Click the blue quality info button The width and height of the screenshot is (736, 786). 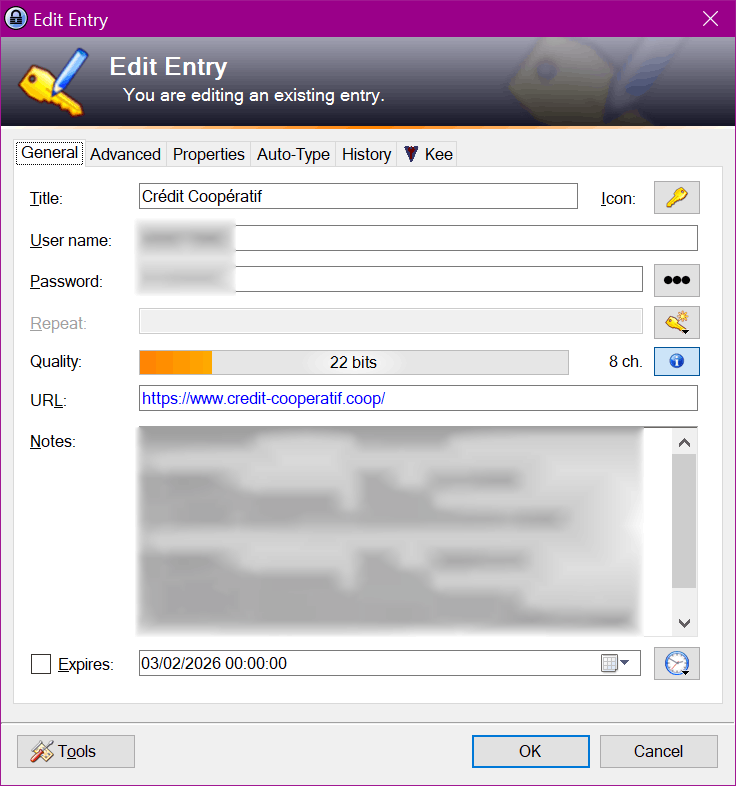click(676, 362)
